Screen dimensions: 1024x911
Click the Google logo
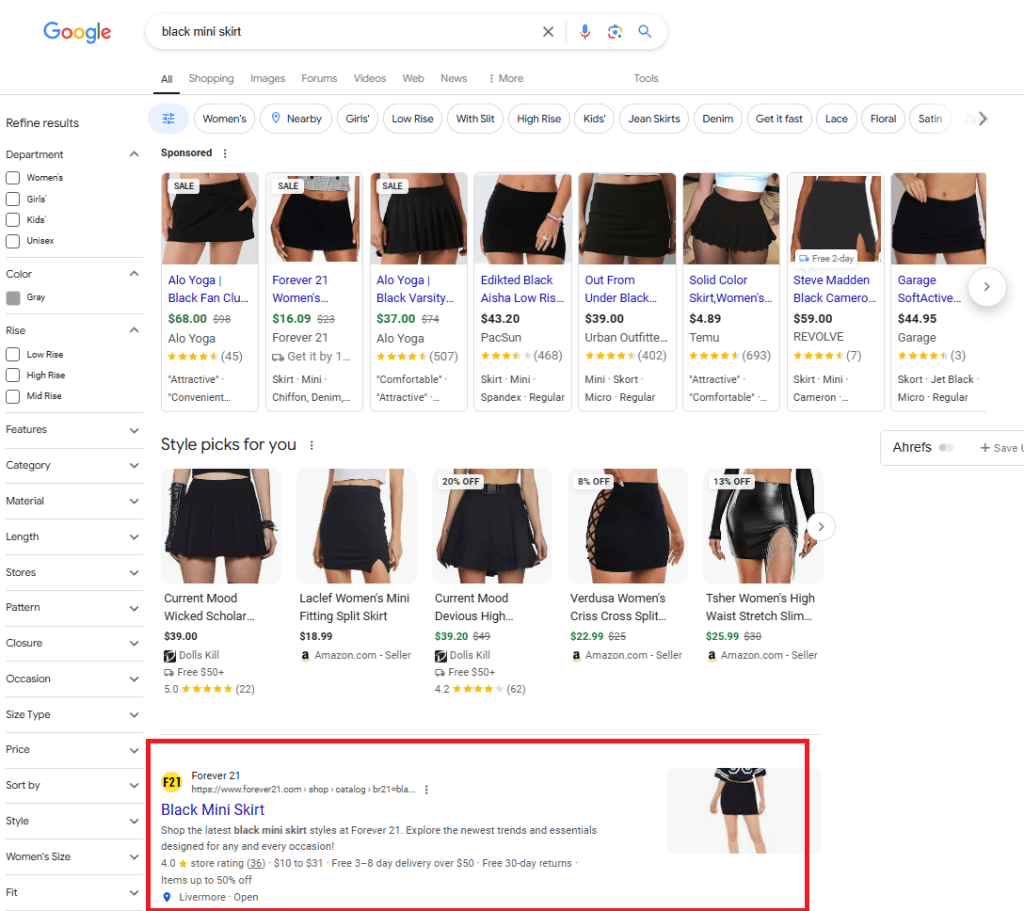tap(77, 32)
